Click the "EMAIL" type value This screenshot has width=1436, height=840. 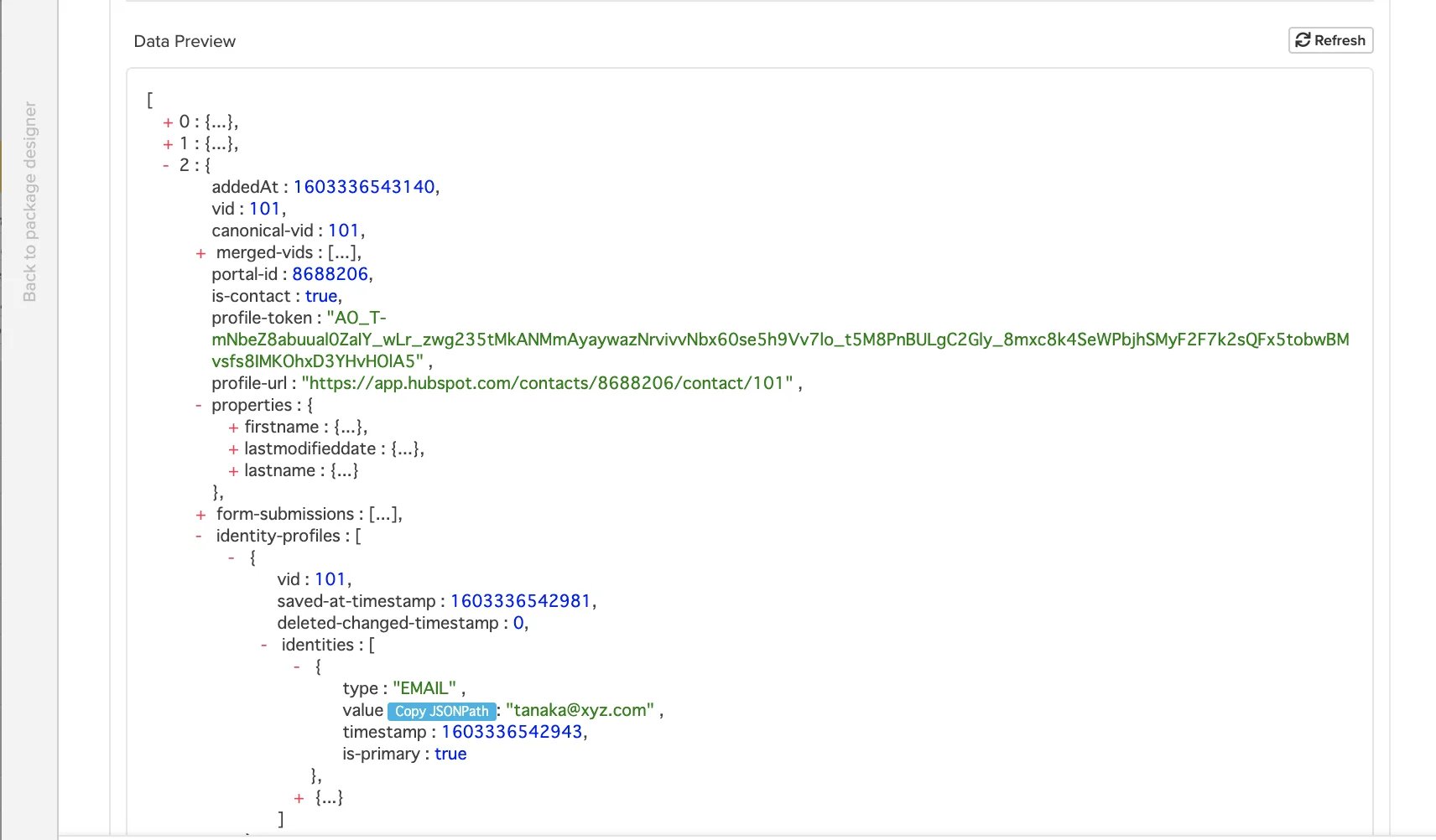click(x=424, y=688)
